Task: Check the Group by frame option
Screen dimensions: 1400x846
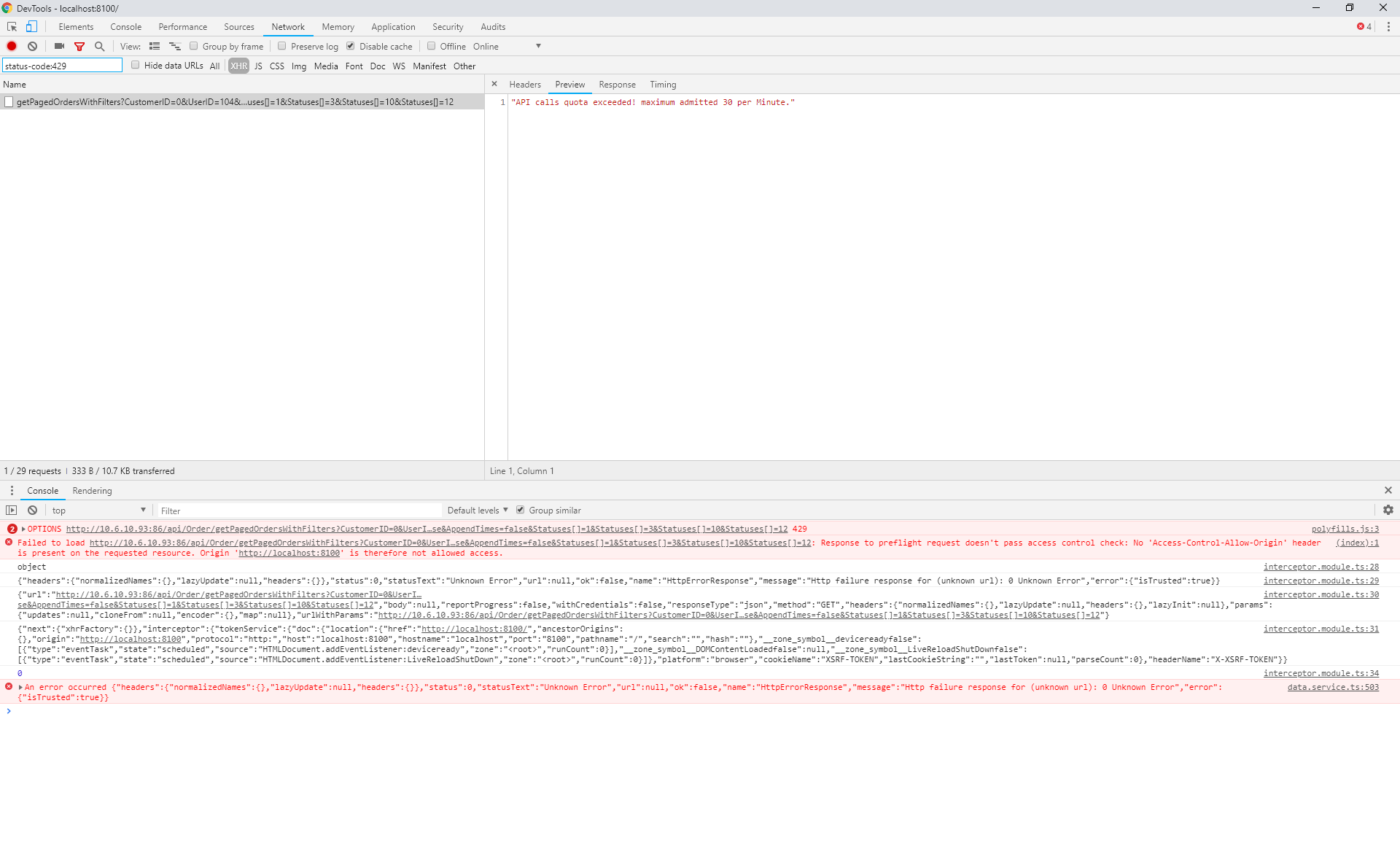Action: point(194,45)
